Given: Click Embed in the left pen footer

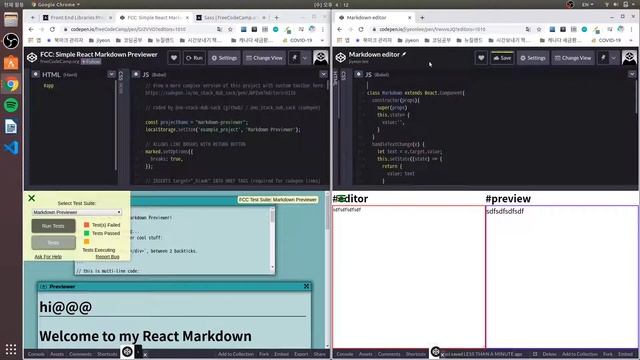Looking at the screenshot, I should click(x=282, y=354).
